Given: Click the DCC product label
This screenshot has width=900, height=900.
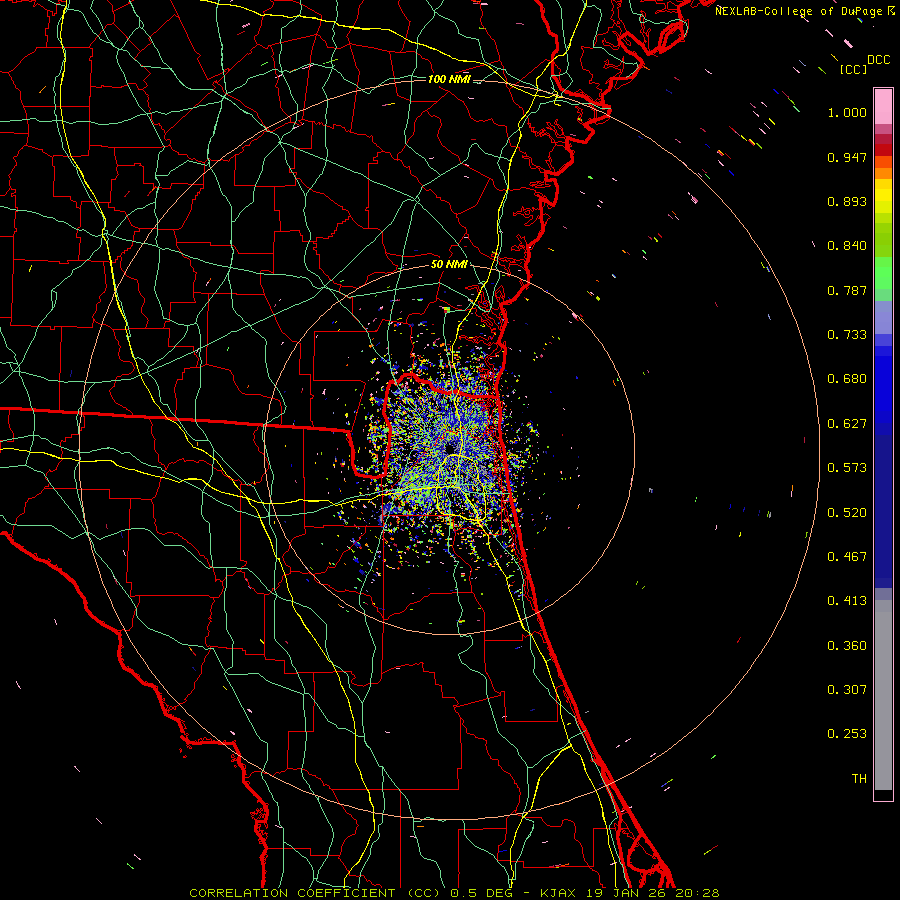Looking at the screenshot, I should click(878, 60).
